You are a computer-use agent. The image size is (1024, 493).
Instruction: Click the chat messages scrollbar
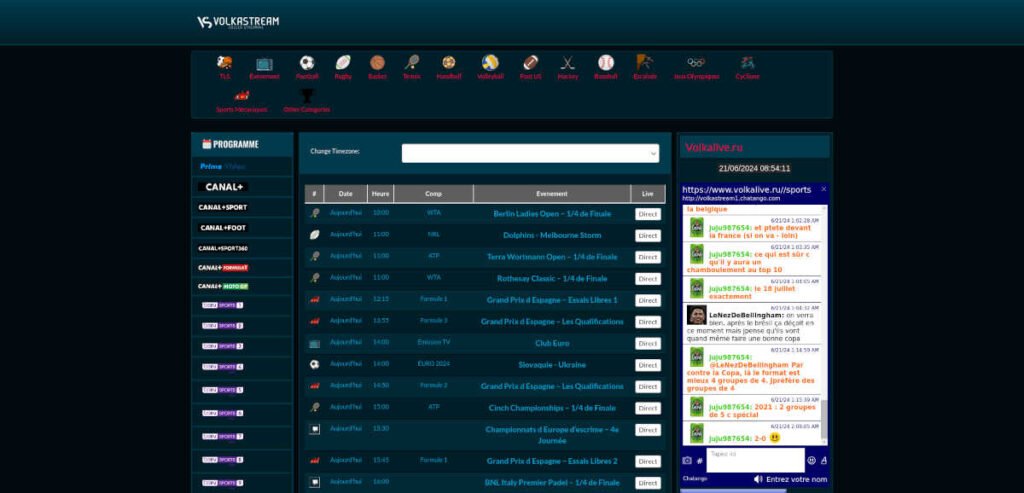click(824, 320)
